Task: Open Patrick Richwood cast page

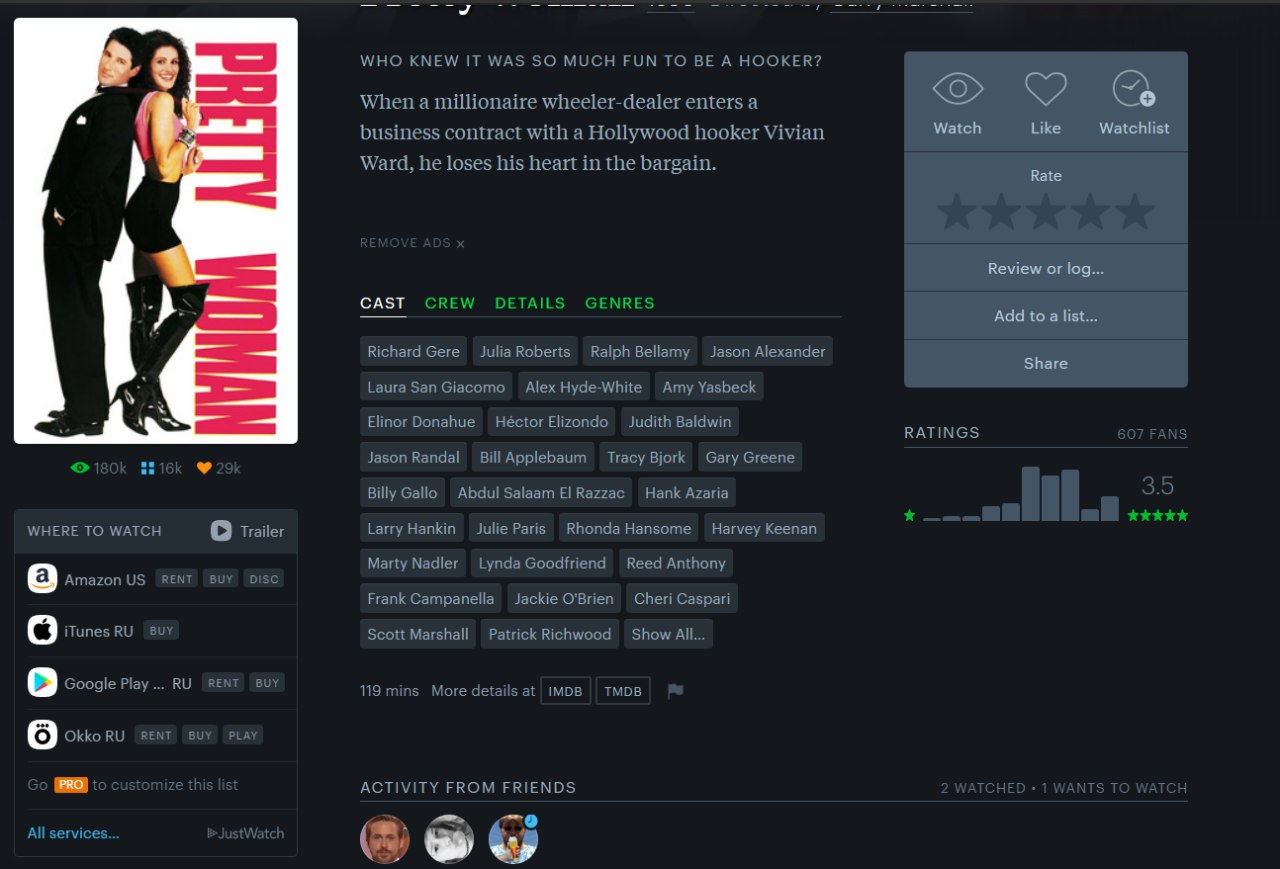Action: click(550, 634)
